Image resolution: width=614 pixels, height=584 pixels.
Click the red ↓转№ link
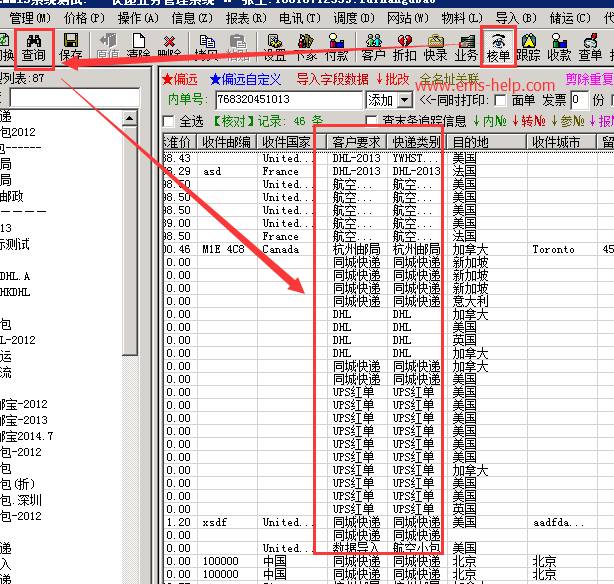[x=529, y=121]
